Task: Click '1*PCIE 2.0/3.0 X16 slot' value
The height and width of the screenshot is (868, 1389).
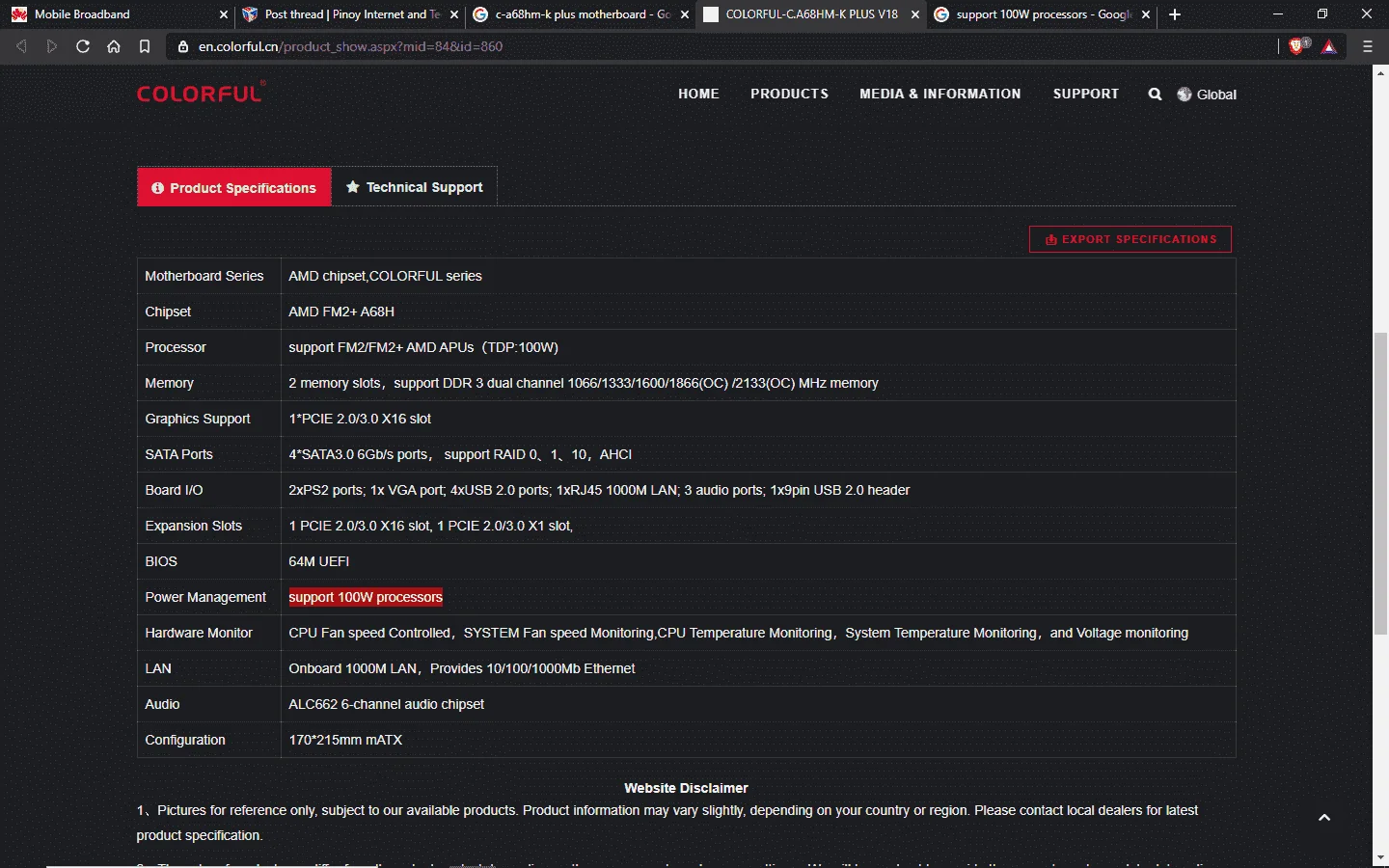Action: [360, 419]
